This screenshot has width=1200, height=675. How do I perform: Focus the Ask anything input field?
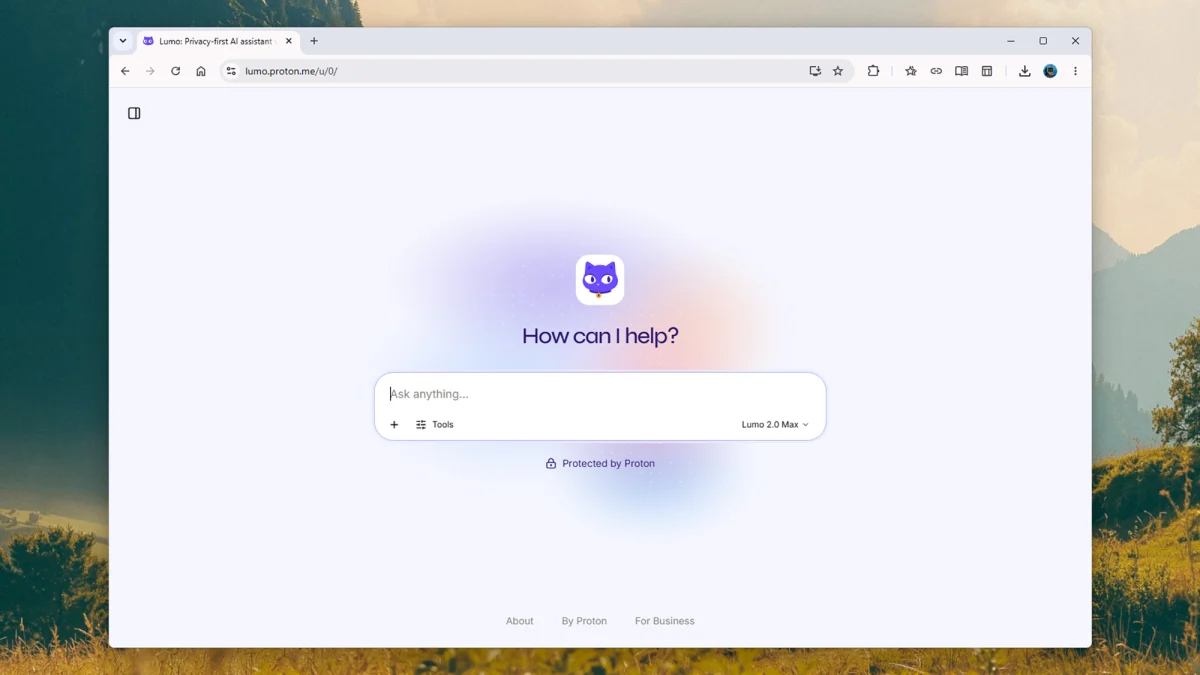600,394
